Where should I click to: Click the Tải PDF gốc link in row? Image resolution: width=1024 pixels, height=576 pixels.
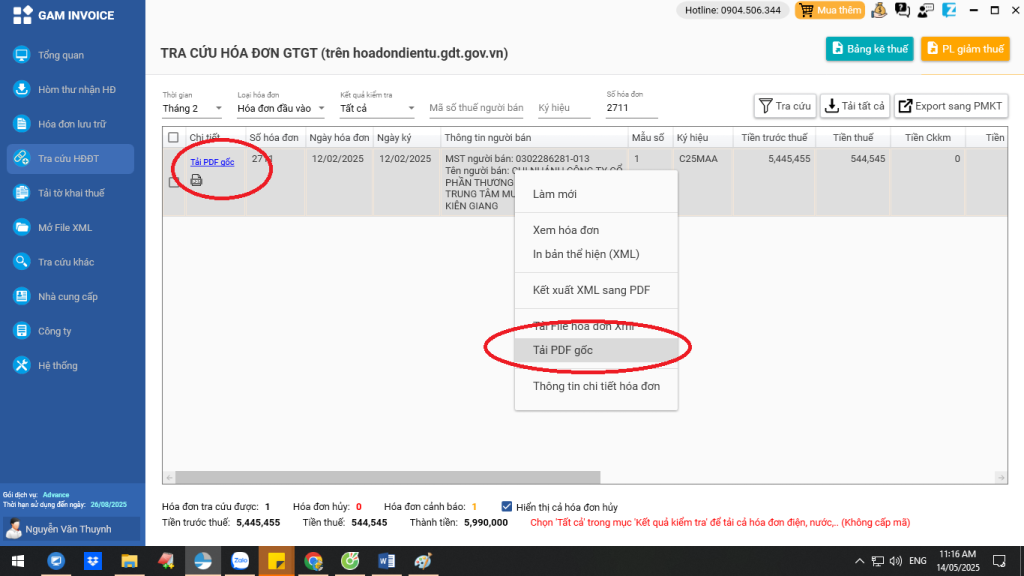point(212,162)
